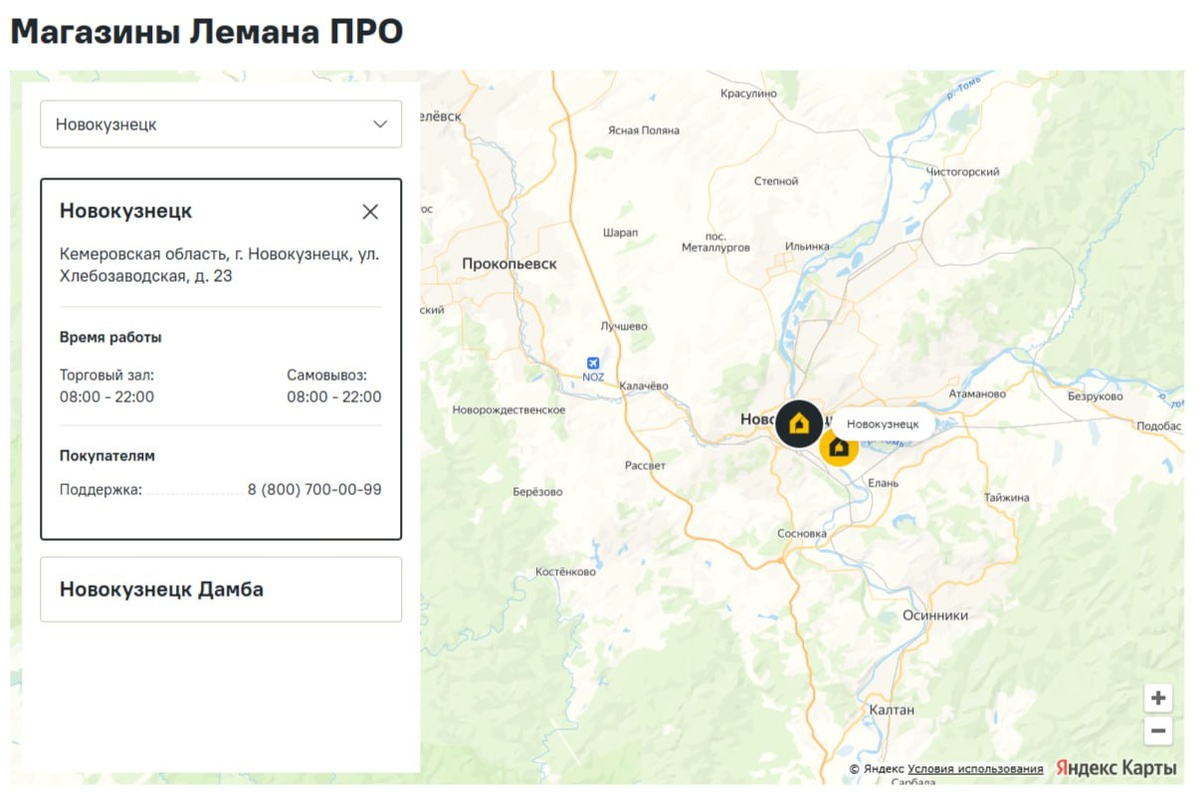Image resolution: width=1200 pixels, height=793 pixels.
Task: Click the Время работы heading
Action: [x=111, y=337]
